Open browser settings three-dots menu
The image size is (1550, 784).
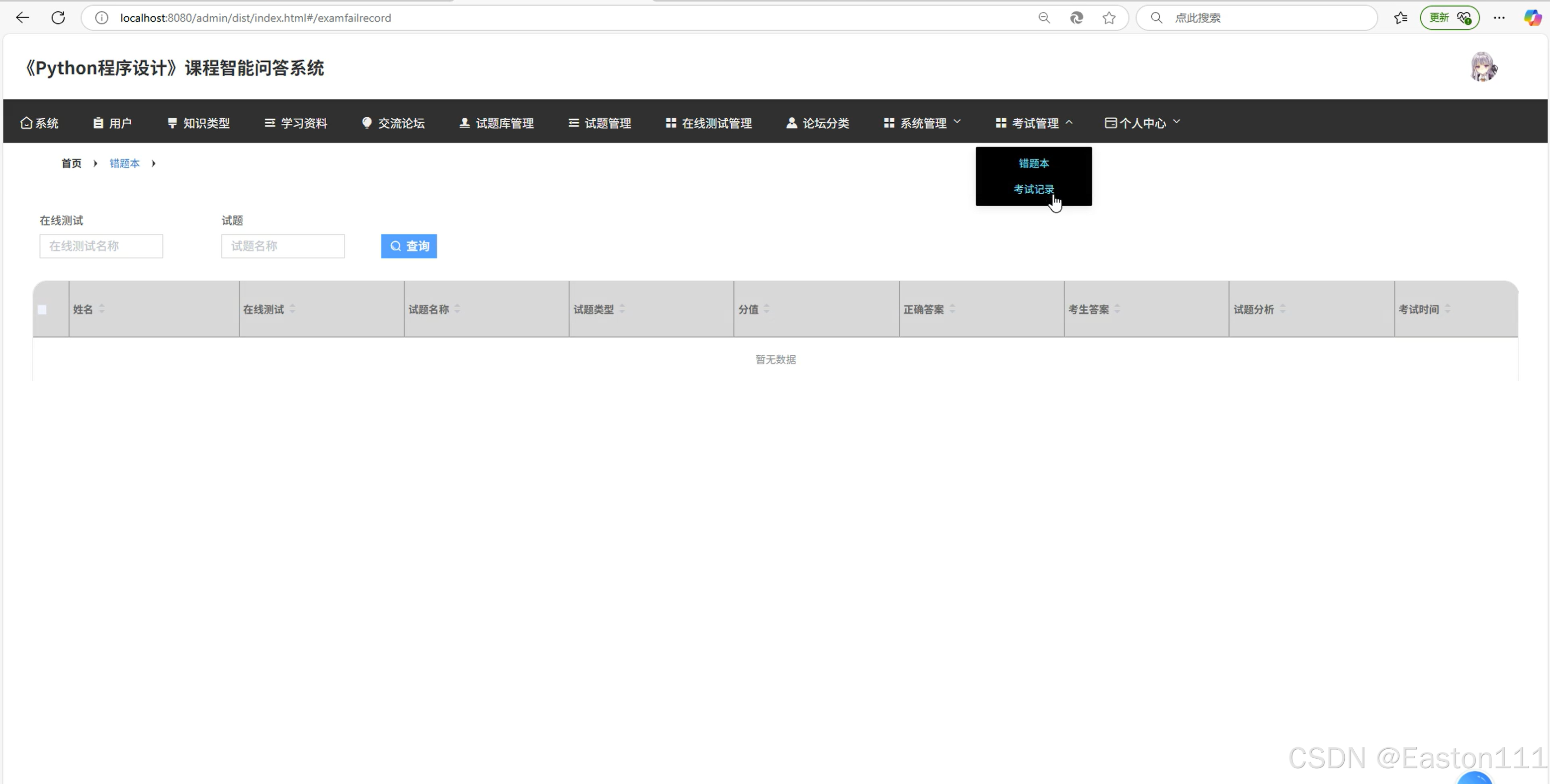coord(1499,17)
